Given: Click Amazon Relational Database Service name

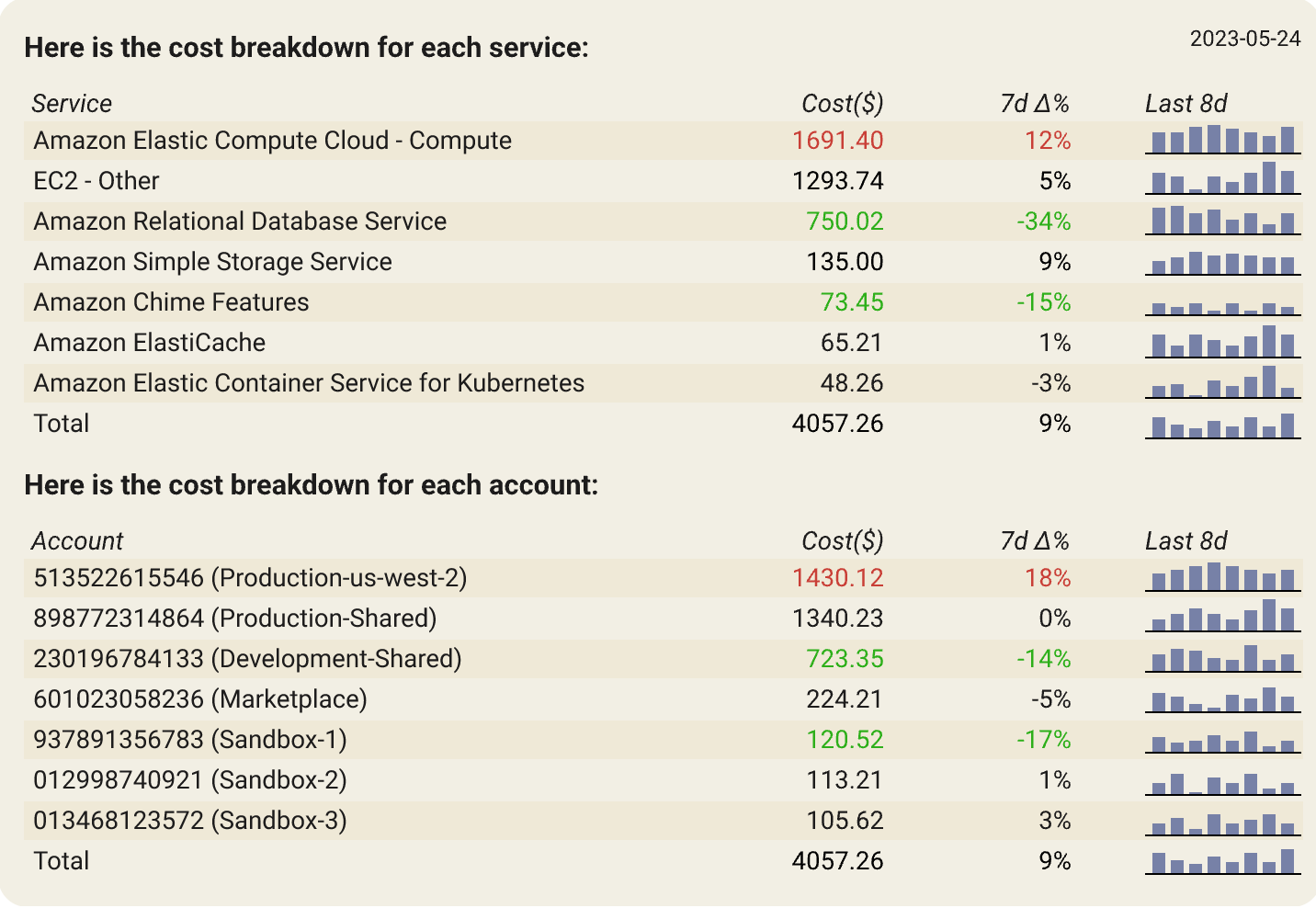Looking at the screenshot, I should coord(240,221).
